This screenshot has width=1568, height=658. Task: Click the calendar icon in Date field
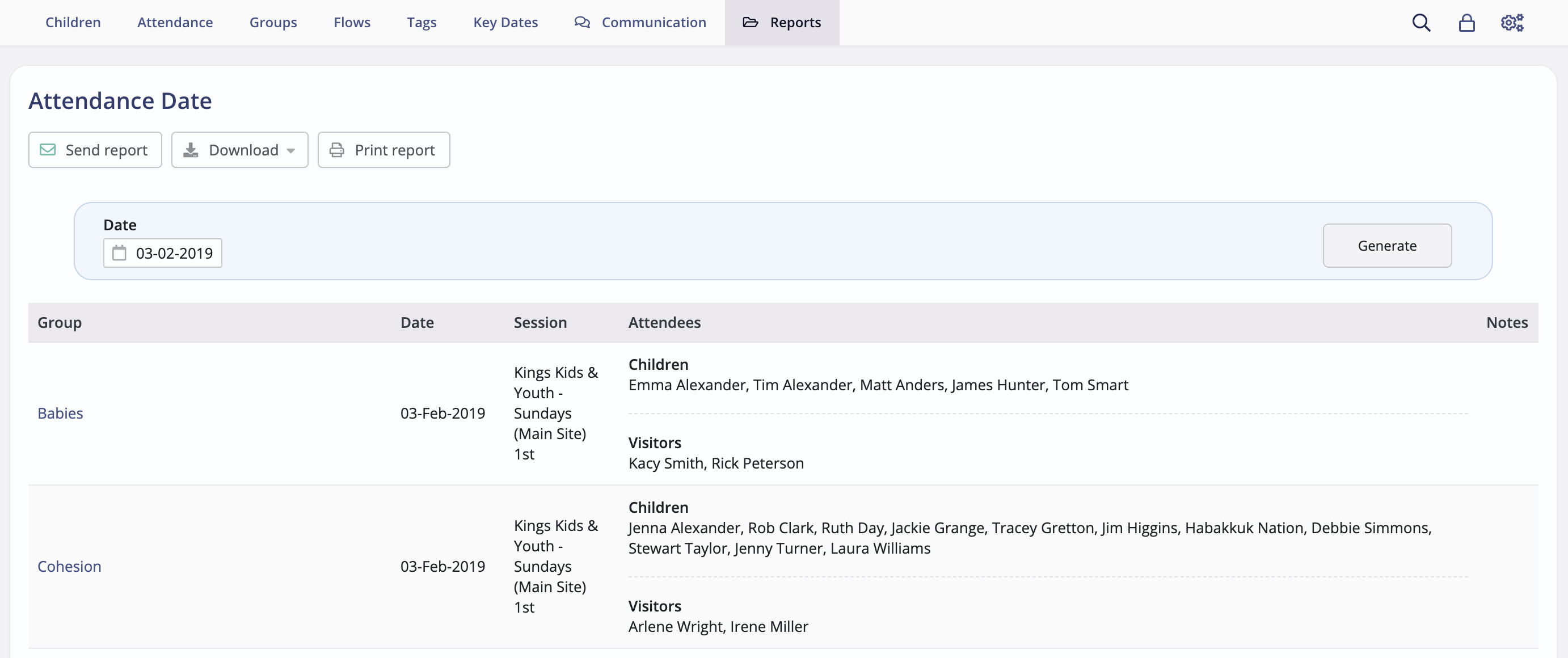pyautogui.click(x=119, y=253)
